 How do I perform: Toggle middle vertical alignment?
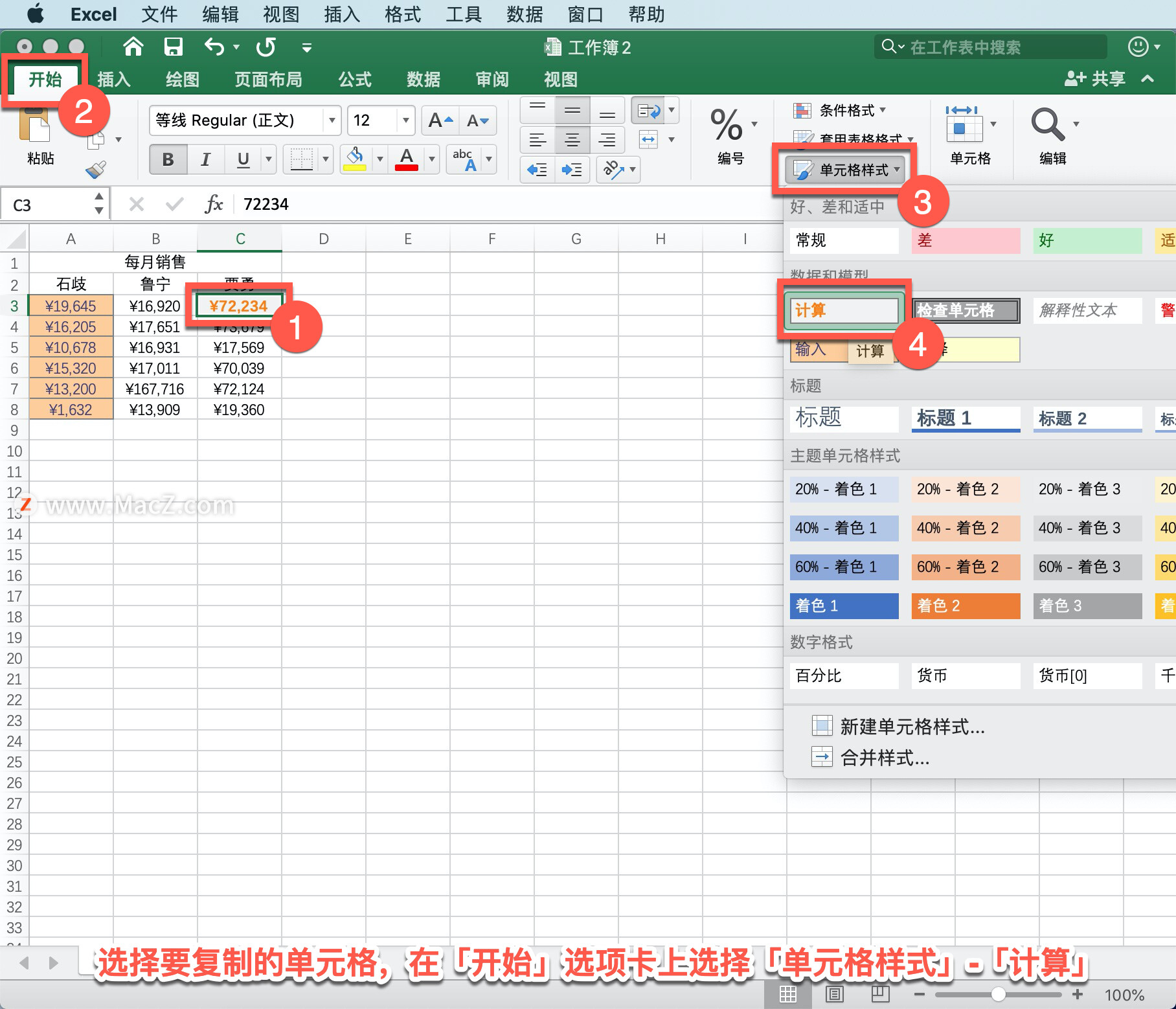point(572,110)
